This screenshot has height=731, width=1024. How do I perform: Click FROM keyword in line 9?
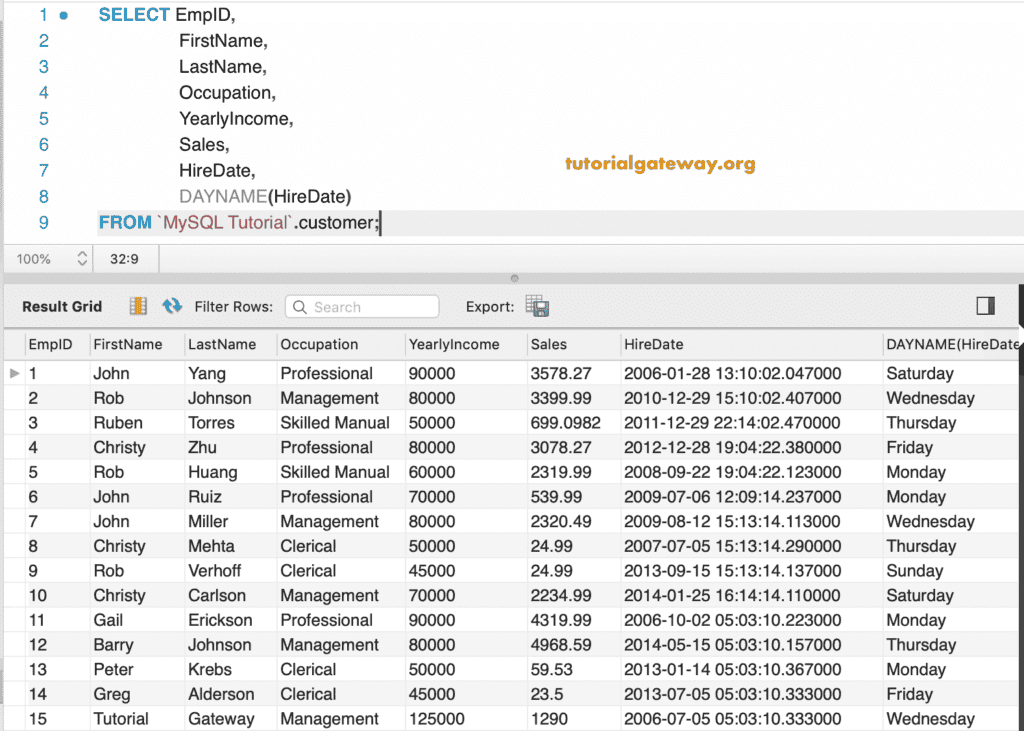point(125,223)
